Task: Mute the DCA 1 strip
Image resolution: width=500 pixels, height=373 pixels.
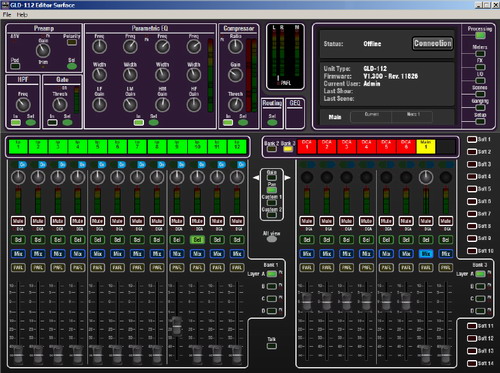Action: [x=307, y=221]
